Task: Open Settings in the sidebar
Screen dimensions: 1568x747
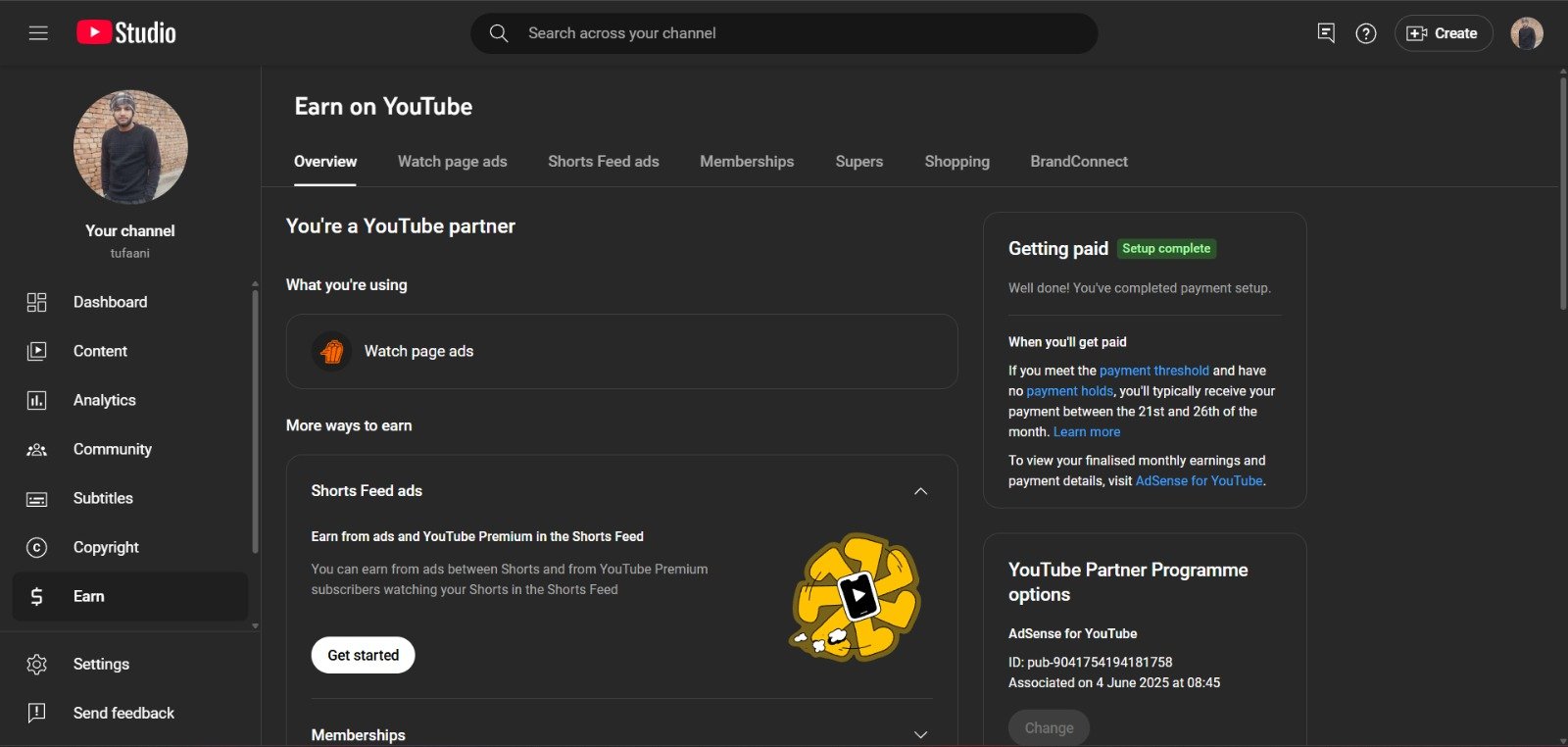Action: coord(130,664)
